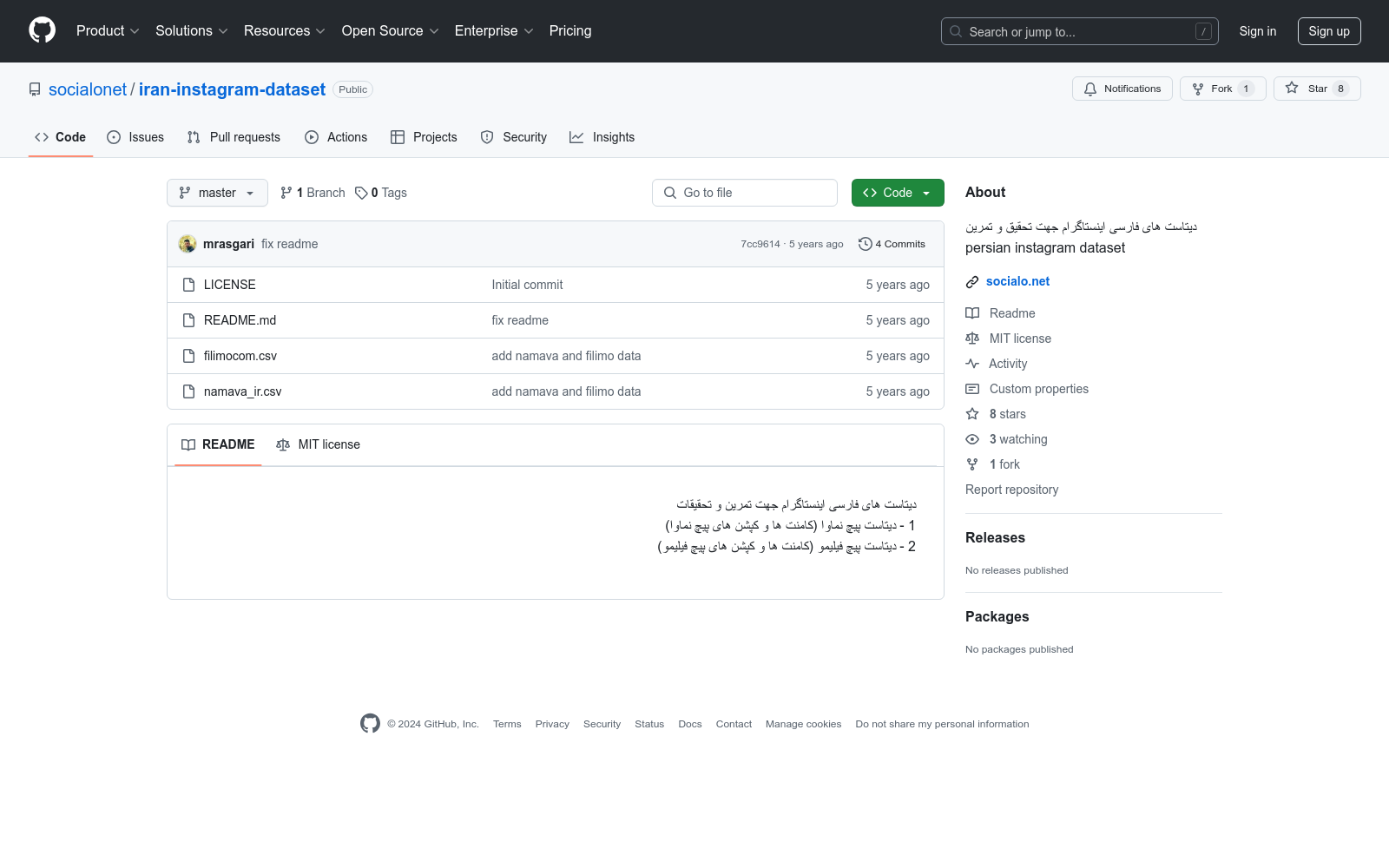Switch to the Issues tab
Image resolution: width=1389 pixels, height=868 pixels.
[135, 137]
